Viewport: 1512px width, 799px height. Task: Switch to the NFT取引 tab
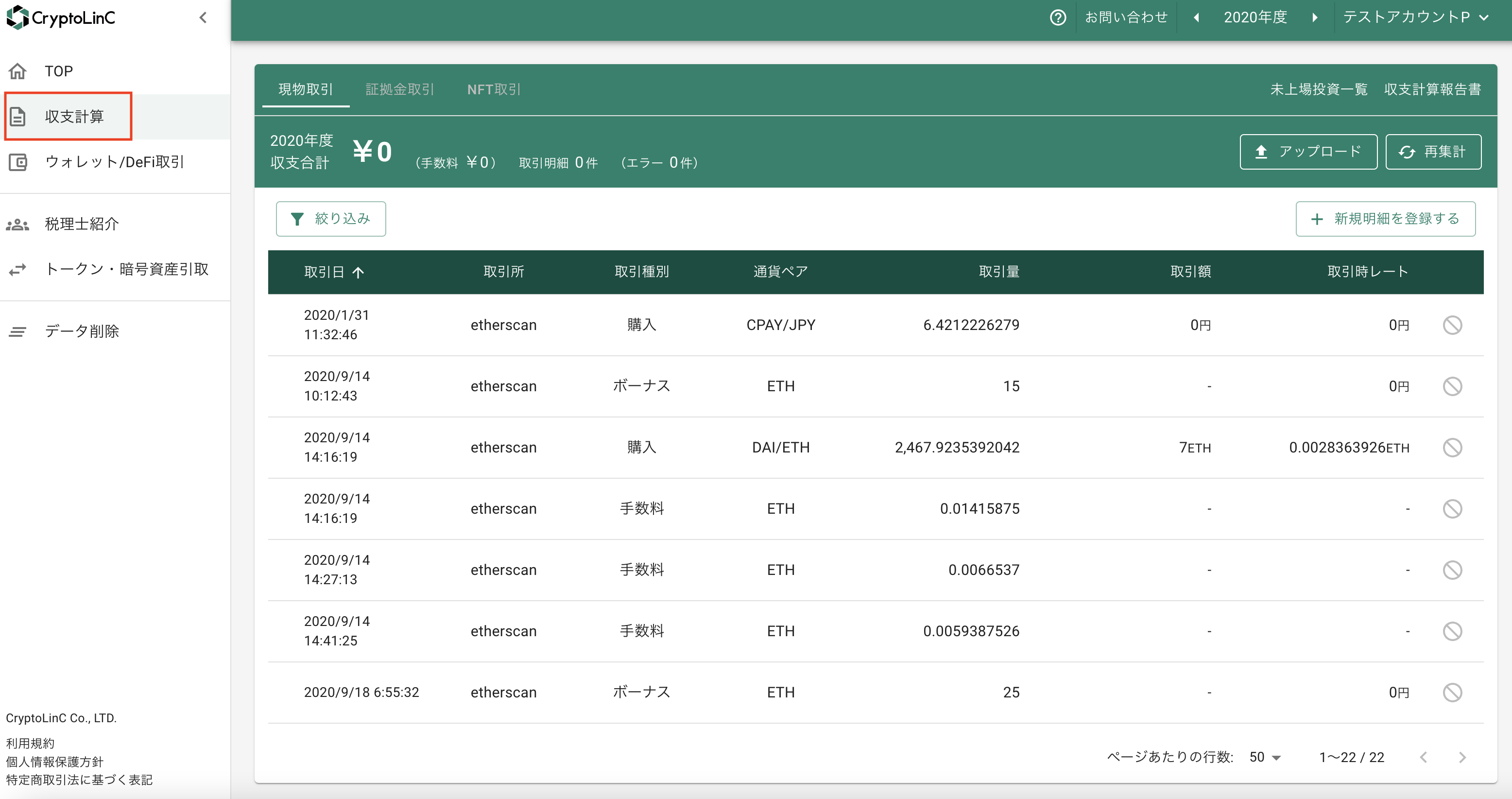point(494,89)
